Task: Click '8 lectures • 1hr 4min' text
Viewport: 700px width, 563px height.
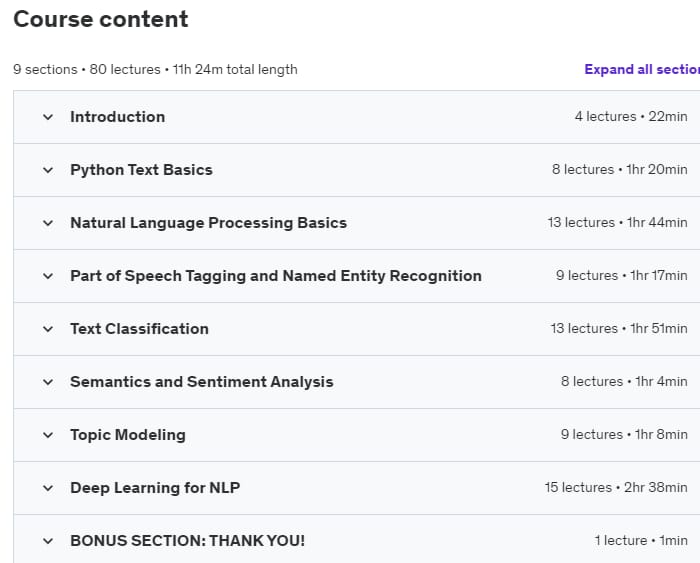Action: pos(624,382)
